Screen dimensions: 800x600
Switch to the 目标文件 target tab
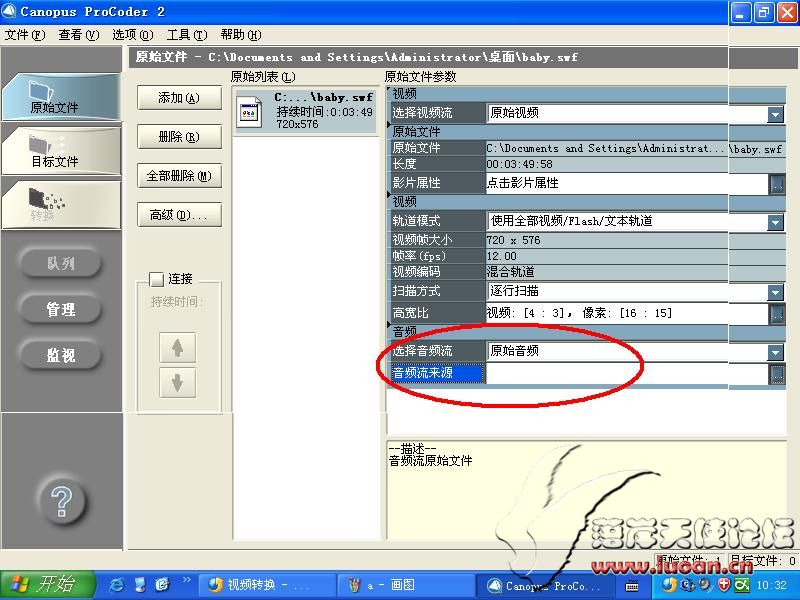(61, 151)
